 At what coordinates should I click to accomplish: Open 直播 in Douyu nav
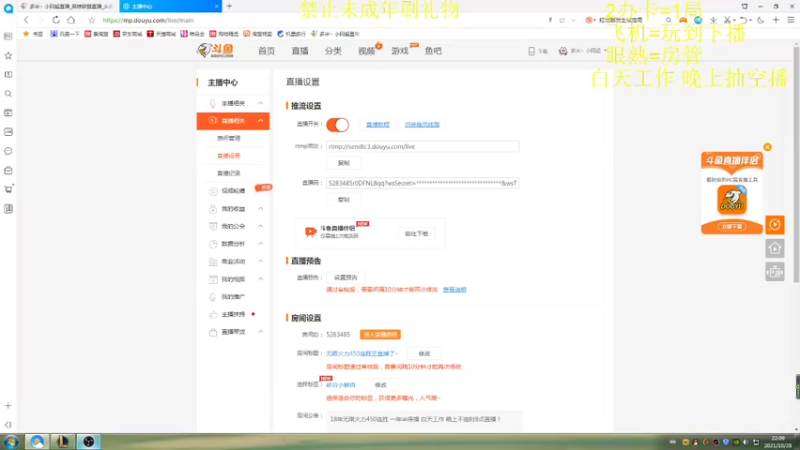[x=300, y=51]
